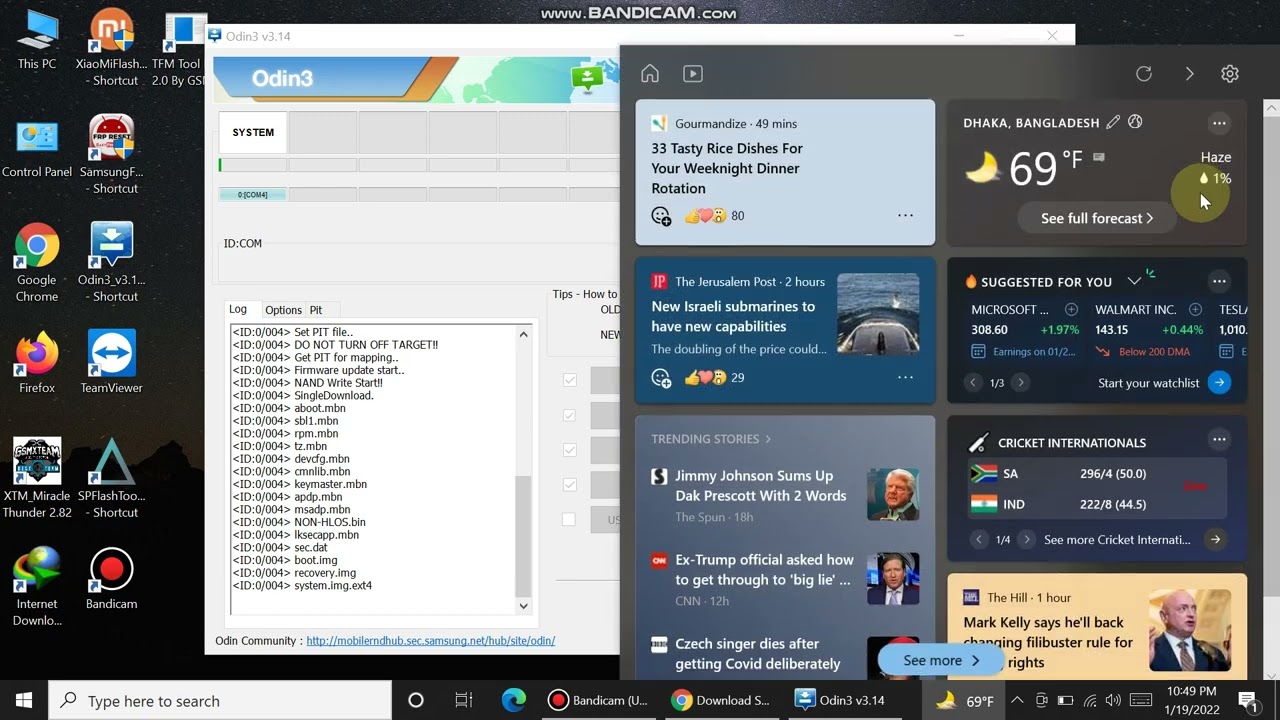This screenshot has width=1280, height=720.
Task: Open more options on weather card
Action: 1219,123
